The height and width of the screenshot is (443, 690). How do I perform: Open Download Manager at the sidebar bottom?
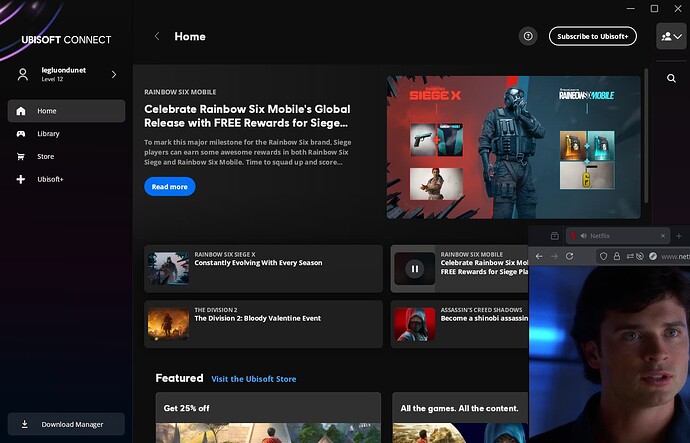(66, 424)
